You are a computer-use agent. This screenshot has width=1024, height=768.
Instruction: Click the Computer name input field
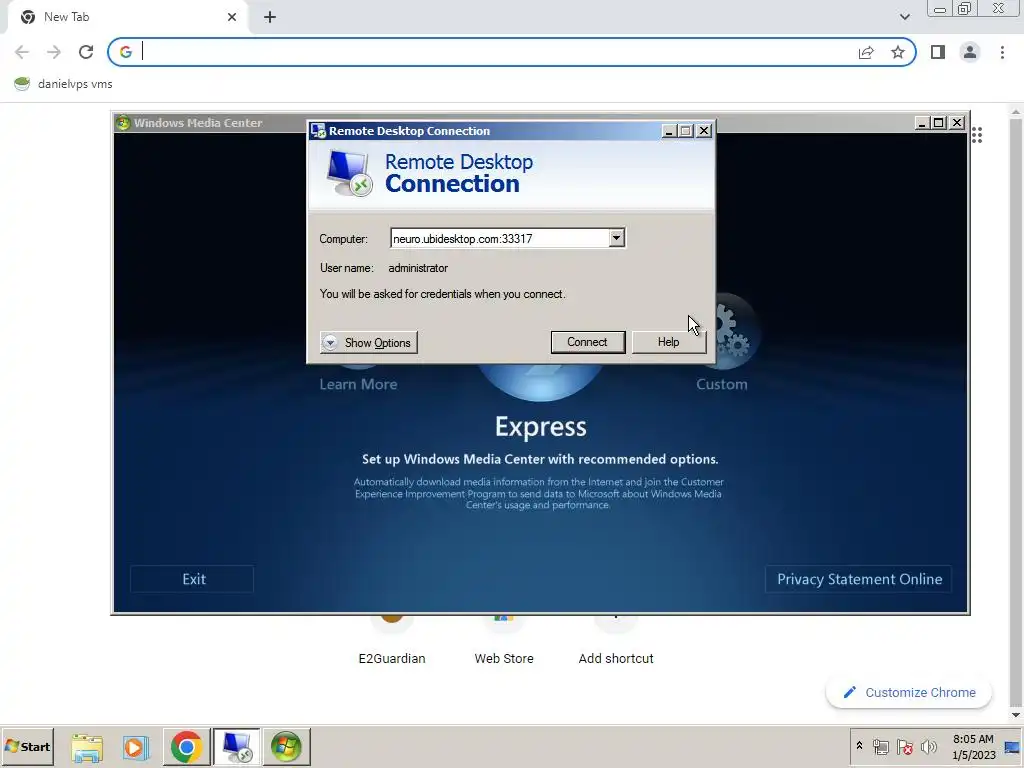point(500,238)
